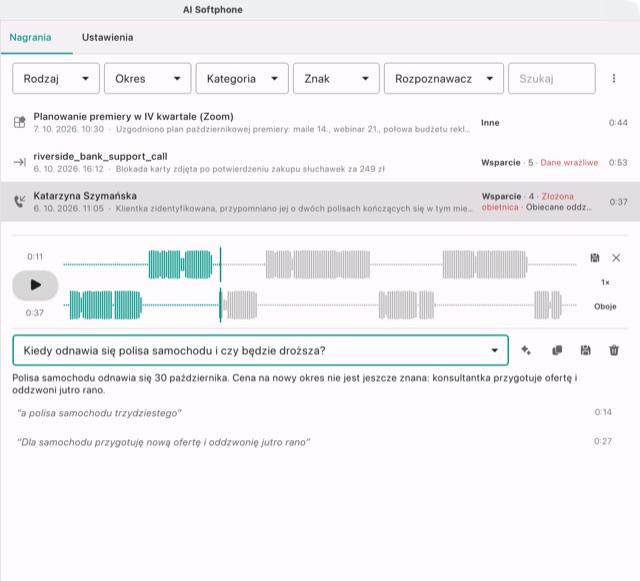Save audio with the player's floppy icon
Screen dimensions: 640x581
[595, 258]
